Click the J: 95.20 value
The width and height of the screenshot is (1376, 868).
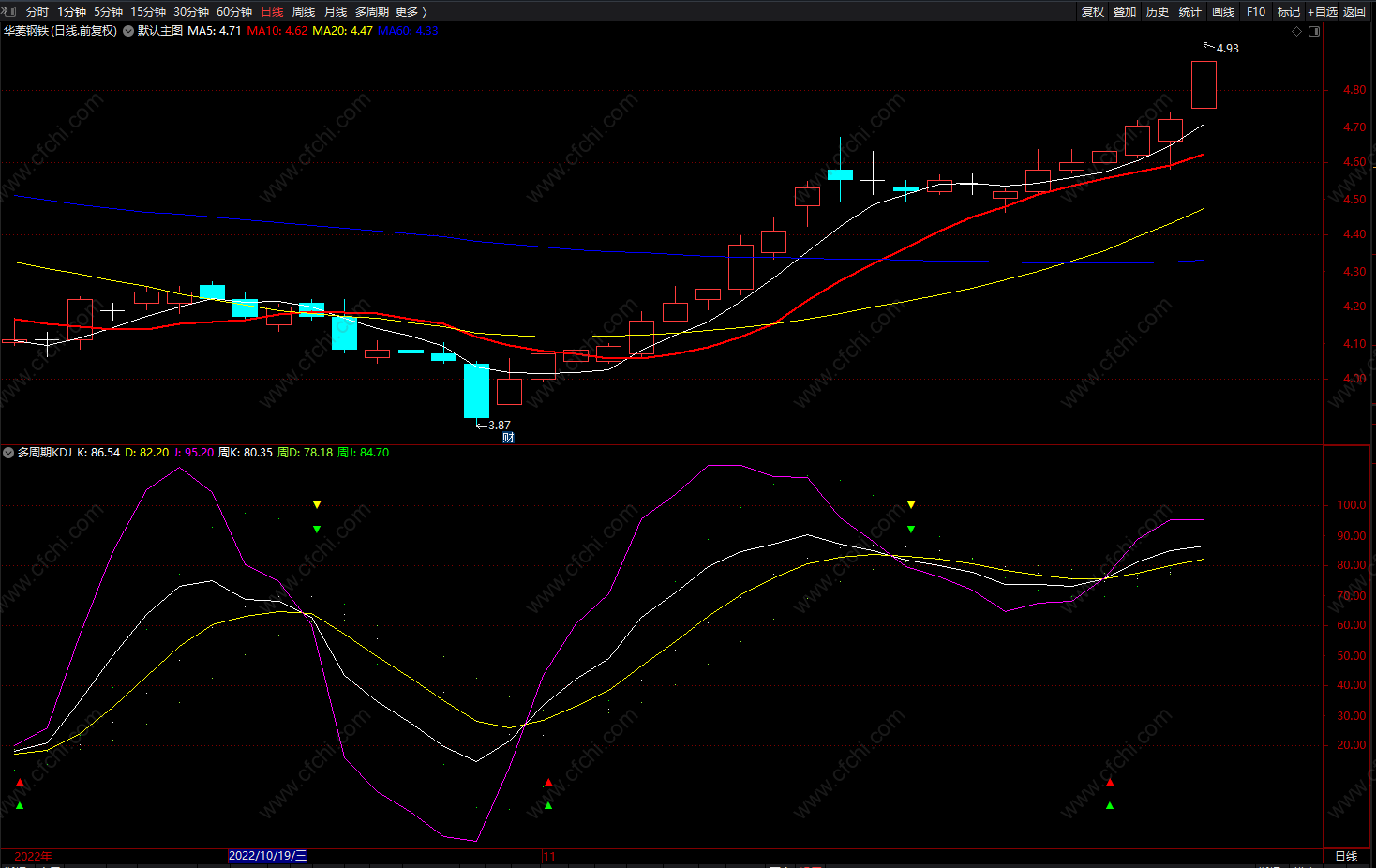(194, 453)
